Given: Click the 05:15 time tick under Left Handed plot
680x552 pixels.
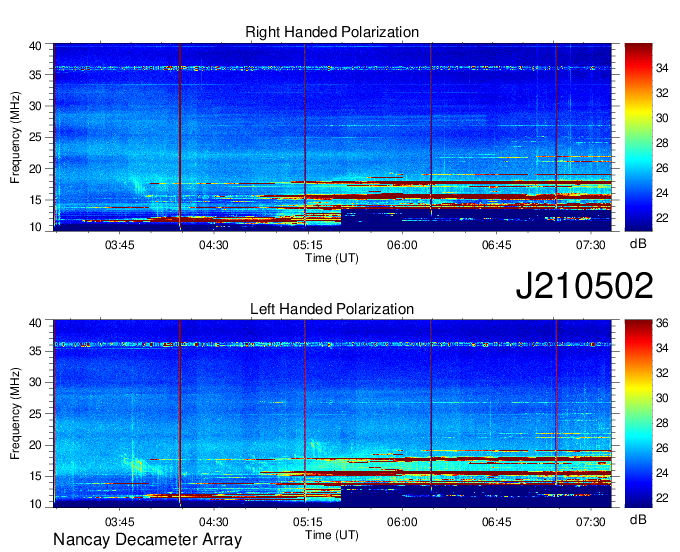Looking at the screenshot, I should pyautogui.click(x=307, y=522).
